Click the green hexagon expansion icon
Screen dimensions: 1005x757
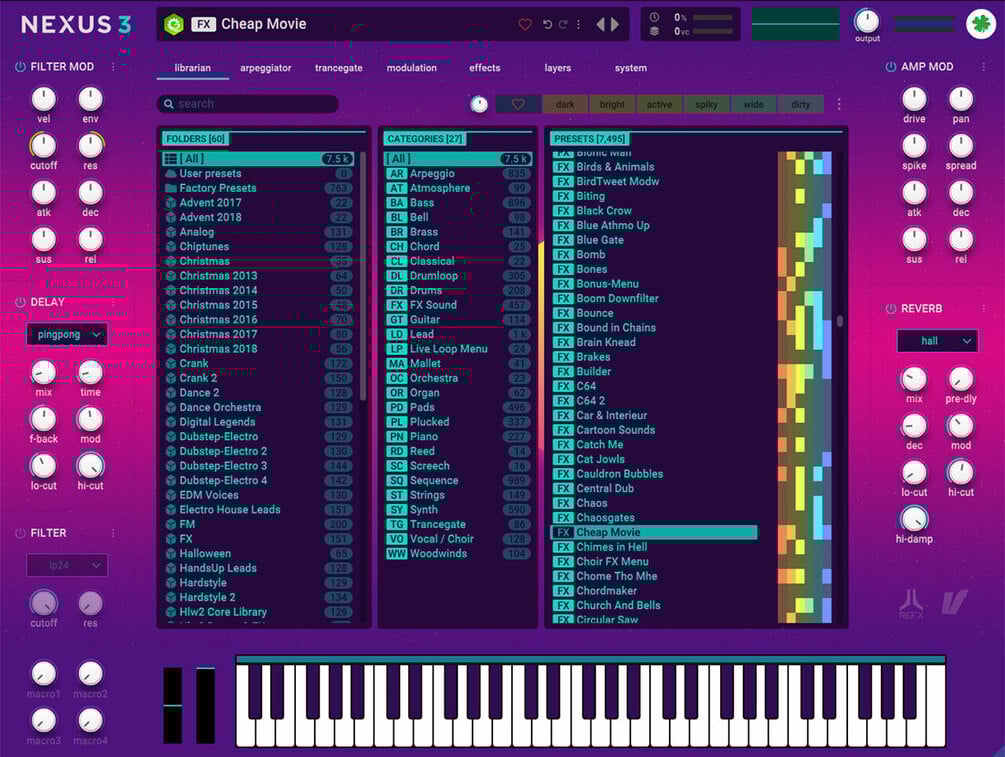tap(174, 24)
